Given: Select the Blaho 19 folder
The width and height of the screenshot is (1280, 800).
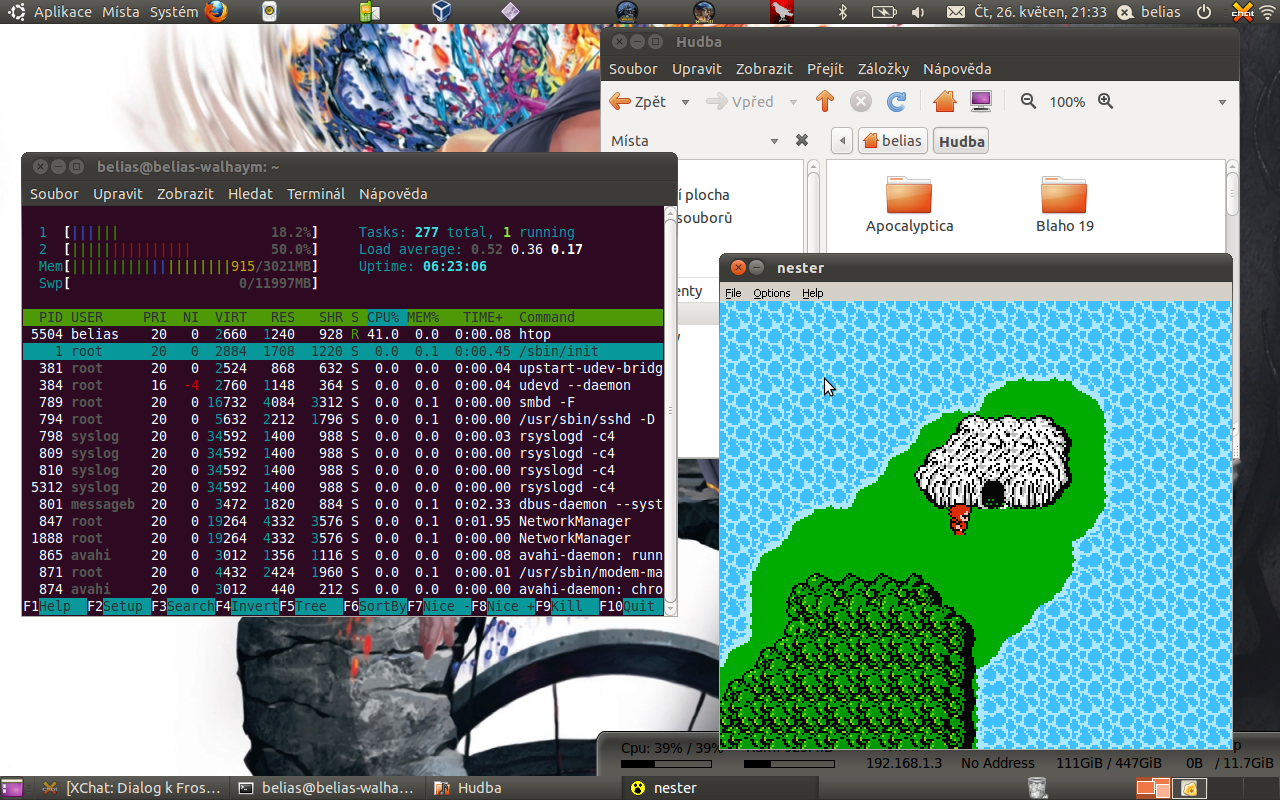Looking at the screenshot, I should (x=1064, y=205).
